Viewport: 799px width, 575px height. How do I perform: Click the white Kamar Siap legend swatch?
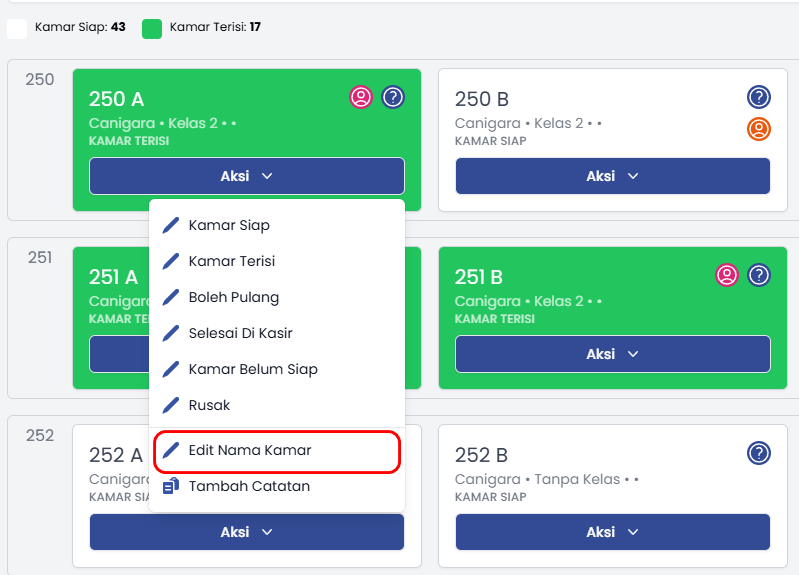[x=17, y=28]
